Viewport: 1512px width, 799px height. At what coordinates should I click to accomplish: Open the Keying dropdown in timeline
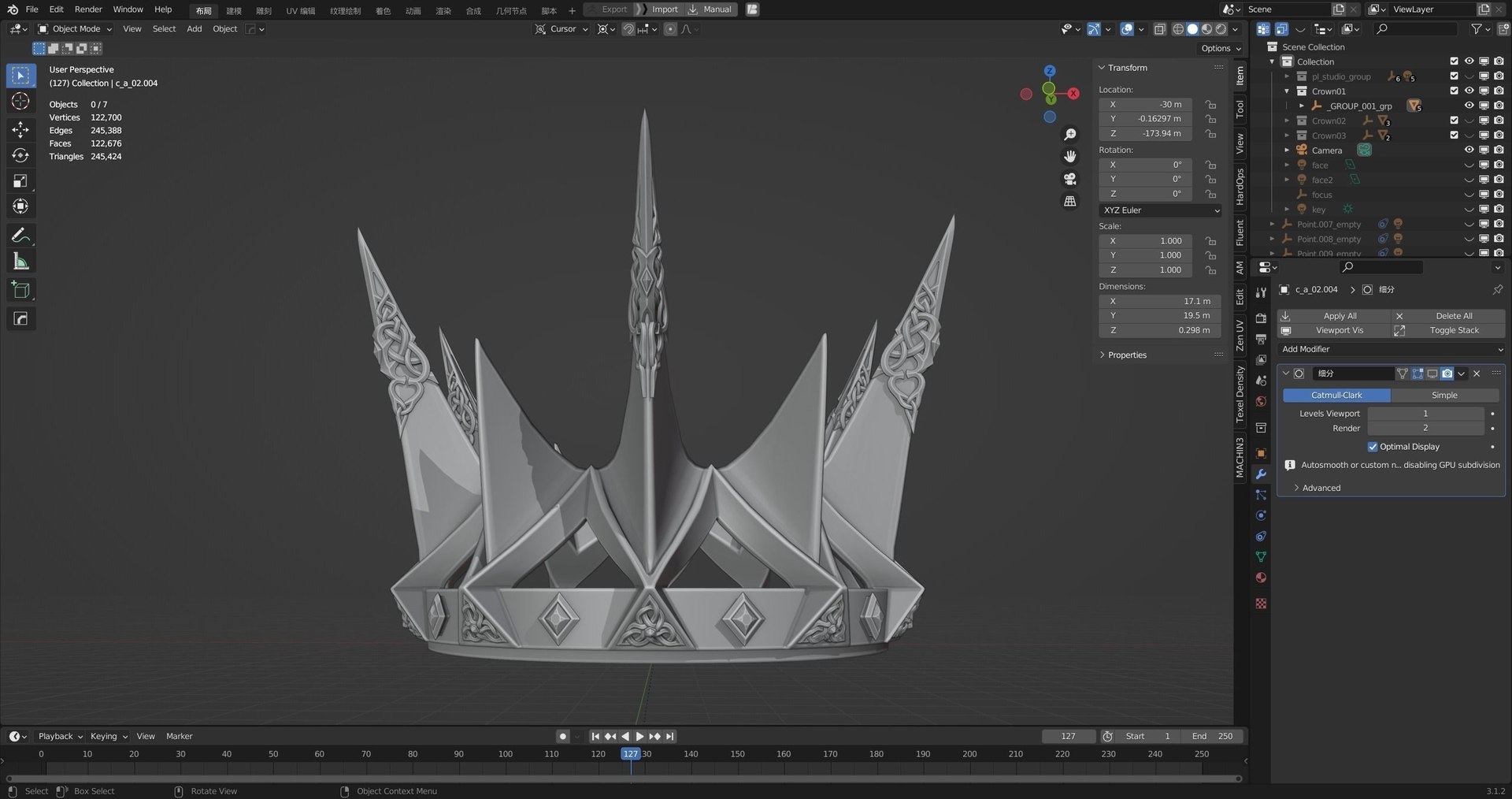[109, 736]
